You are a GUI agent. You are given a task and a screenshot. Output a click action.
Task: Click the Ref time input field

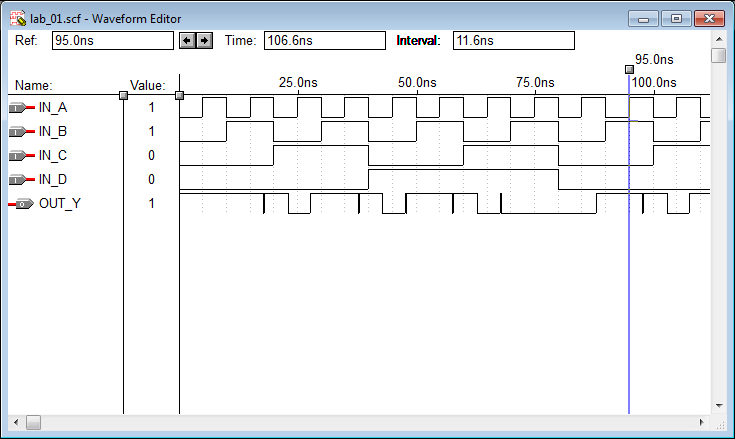[112, 41]
